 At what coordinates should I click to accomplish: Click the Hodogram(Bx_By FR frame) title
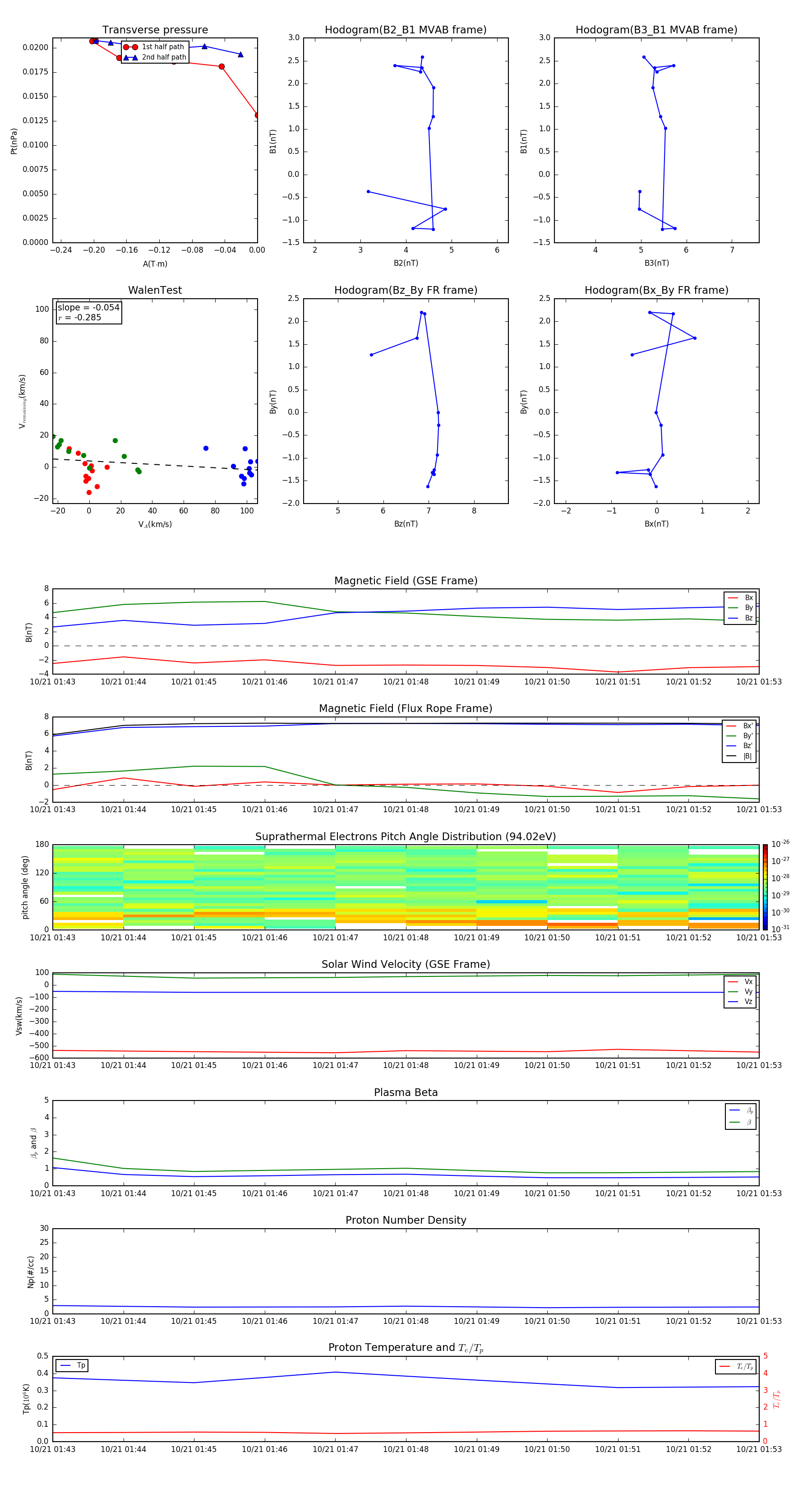[x=656, y=290]
